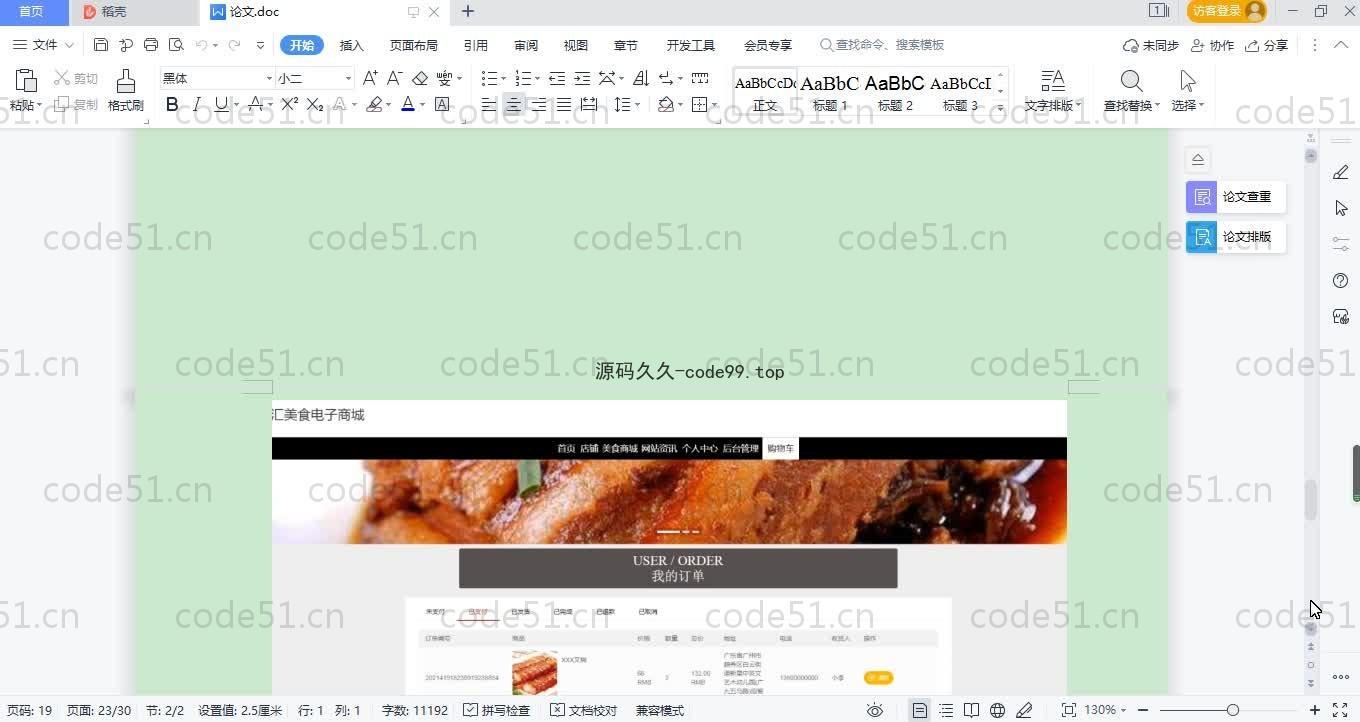The width and height of the screenshot is (1360, 722).
Task: Click the Paste (粘贴) clipboard icon
Action: [x=26, y=82]
